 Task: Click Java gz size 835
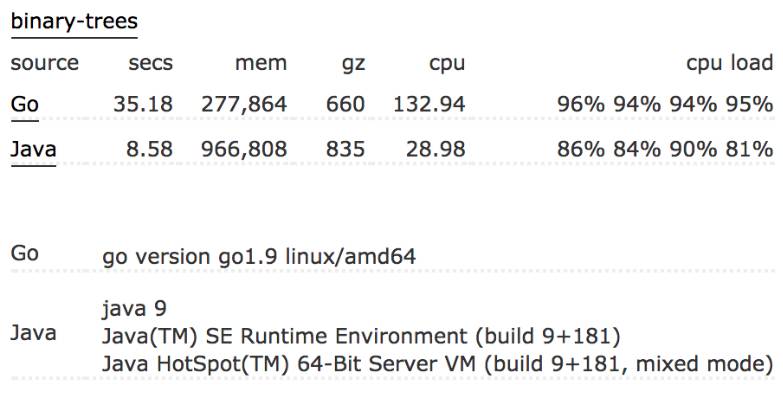click(346, 149)
